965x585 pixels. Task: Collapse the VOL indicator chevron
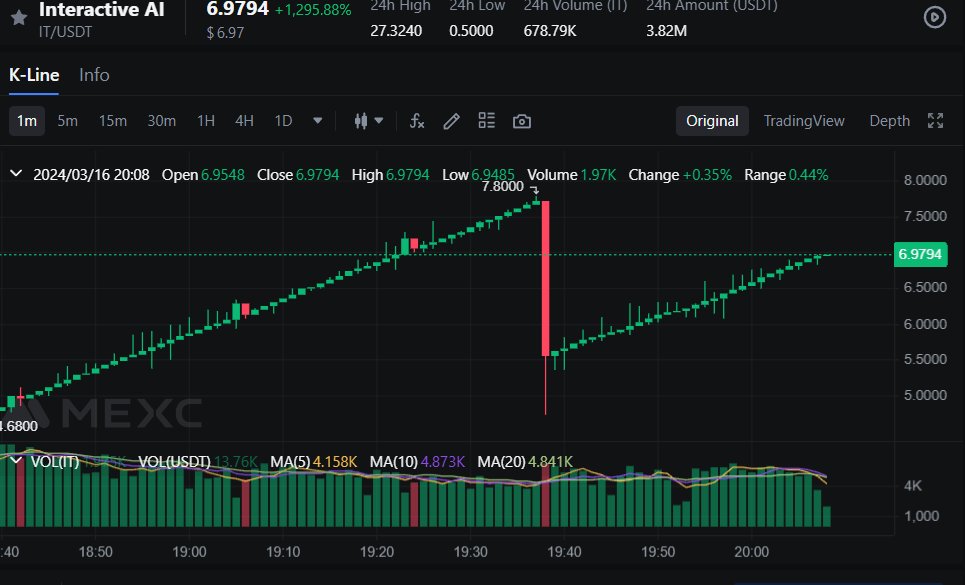tap(16, 461)
